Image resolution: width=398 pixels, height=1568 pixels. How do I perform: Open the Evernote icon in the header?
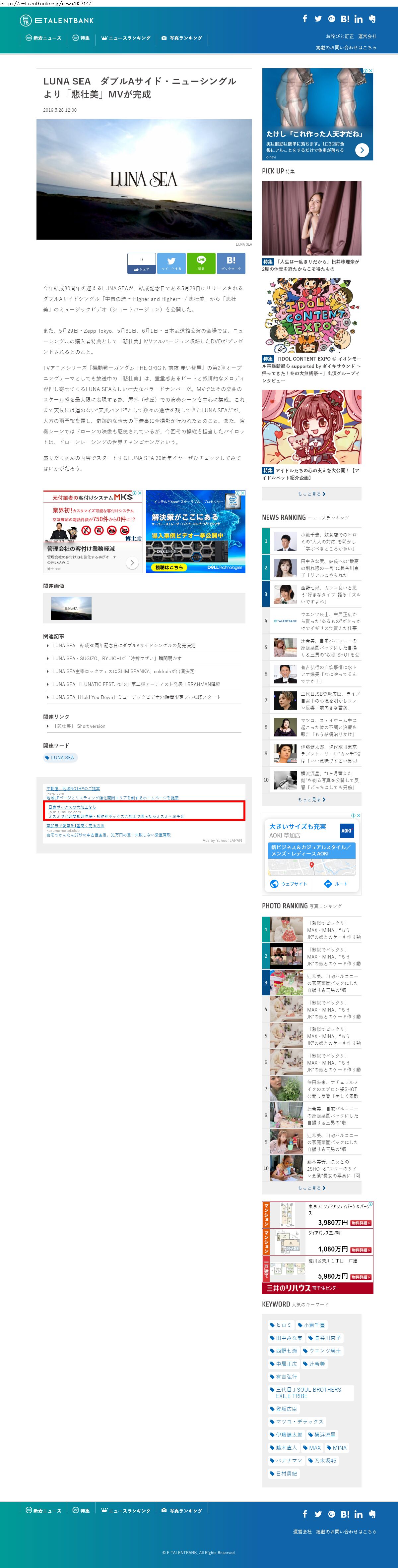pos(372,19)
